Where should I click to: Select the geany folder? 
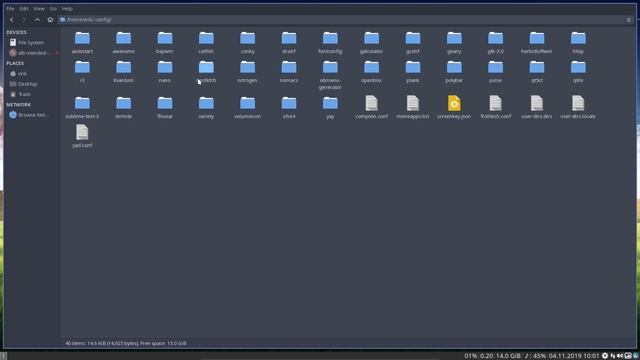(454, 42)
